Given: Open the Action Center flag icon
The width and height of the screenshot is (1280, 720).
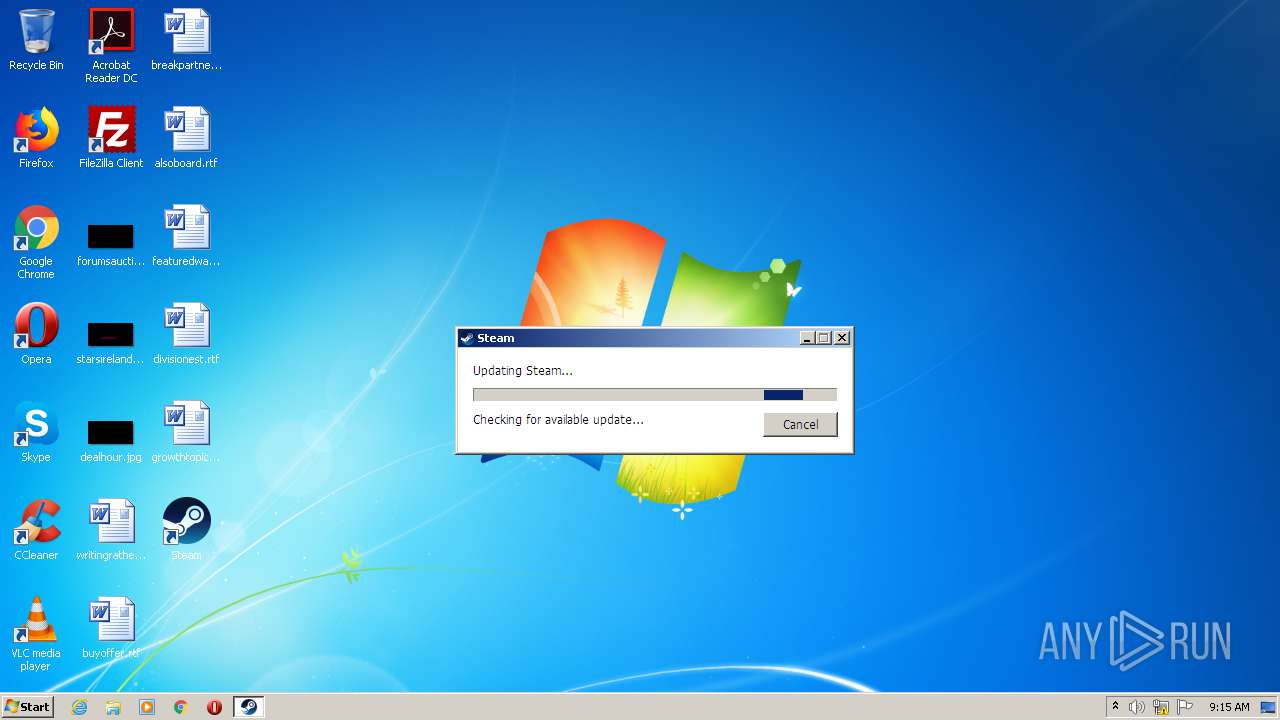Looking at the screenshot, I should pos(1185,707).
